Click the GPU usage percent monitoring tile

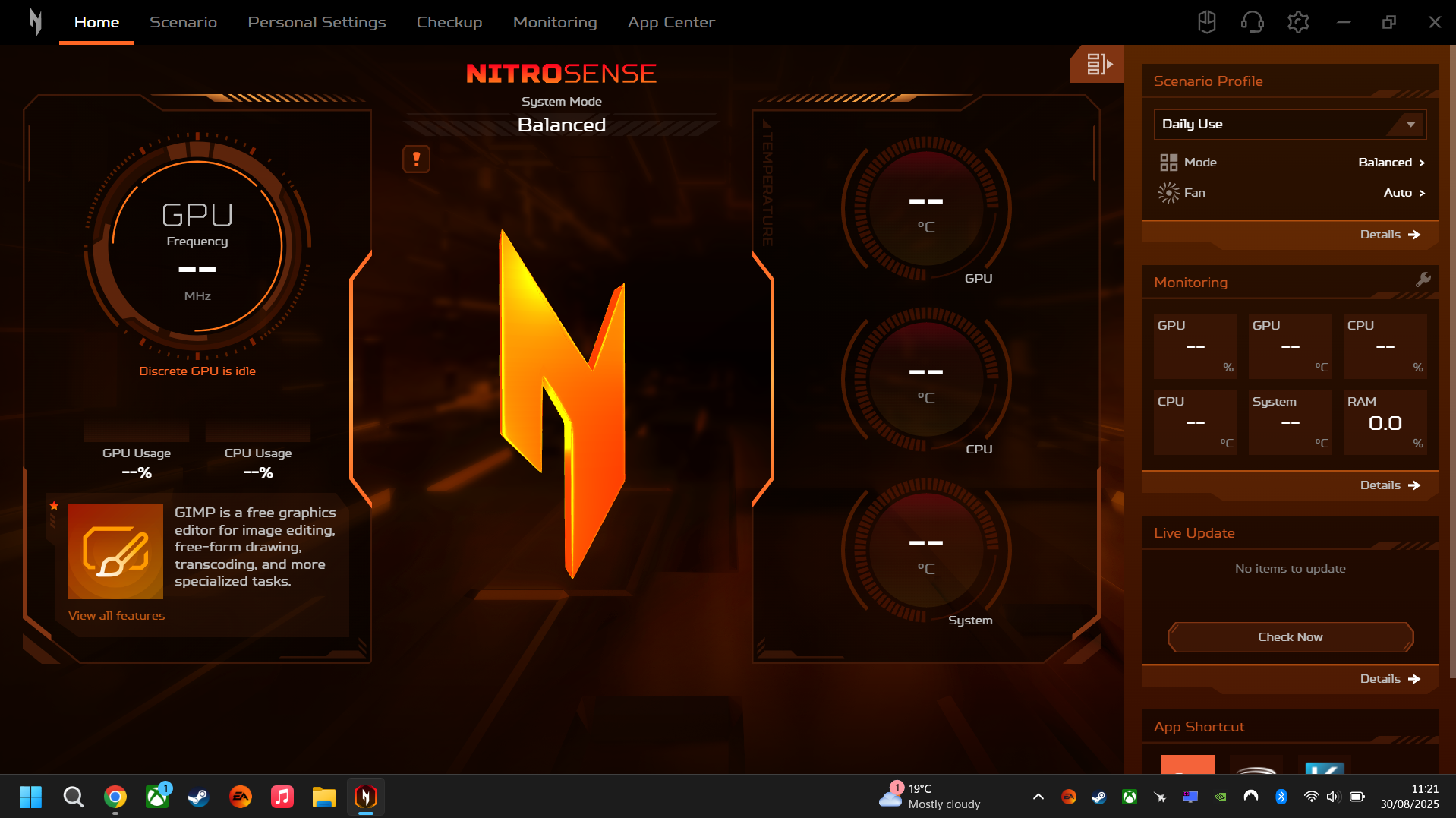1195,346
